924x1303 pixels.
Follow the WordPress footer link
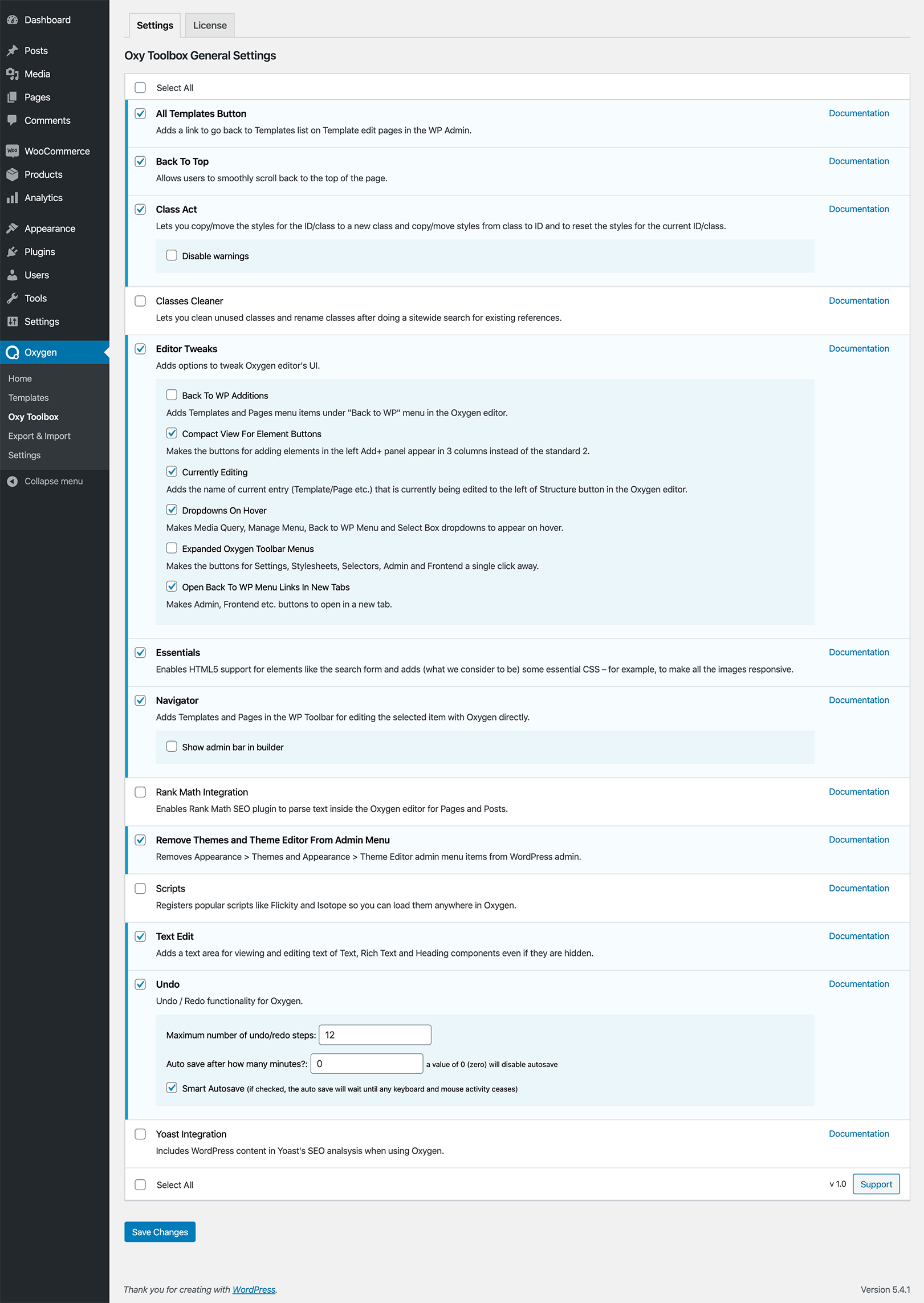[x=254, y=1290]
